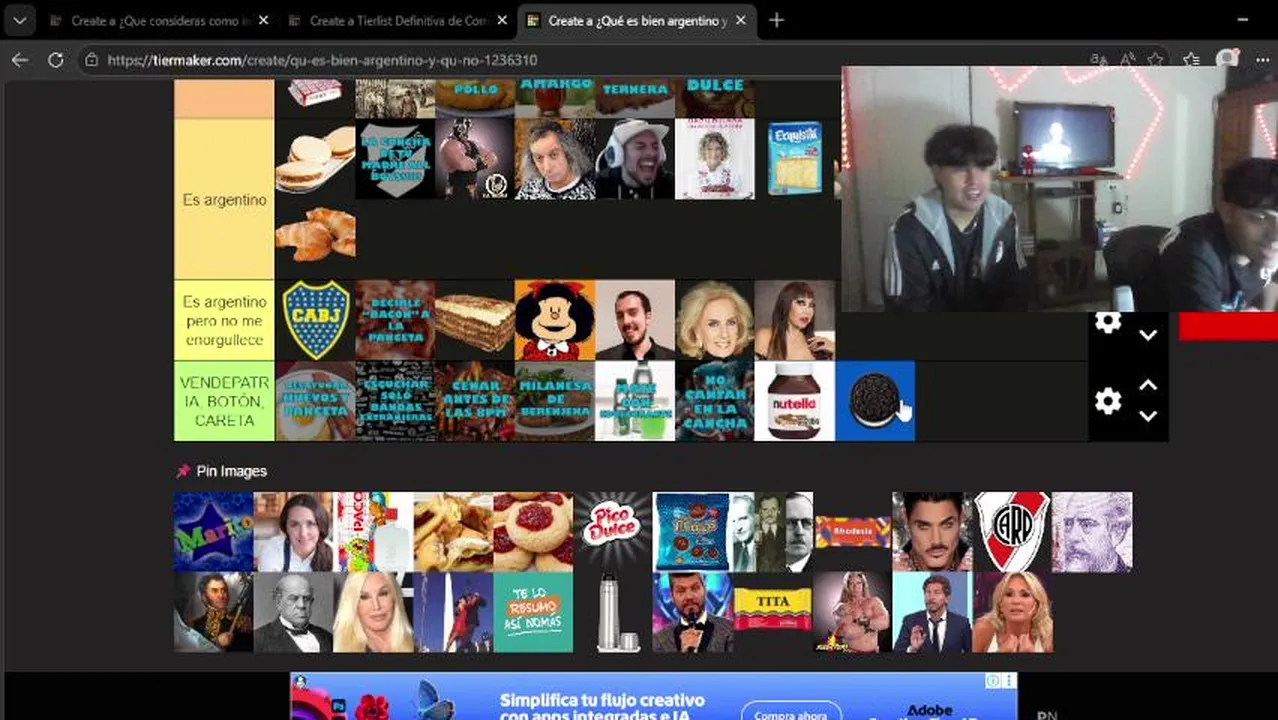Pick the Rhodesia wafer image
This screenshot has height=720, width=1278.
(x=852, y=531)
